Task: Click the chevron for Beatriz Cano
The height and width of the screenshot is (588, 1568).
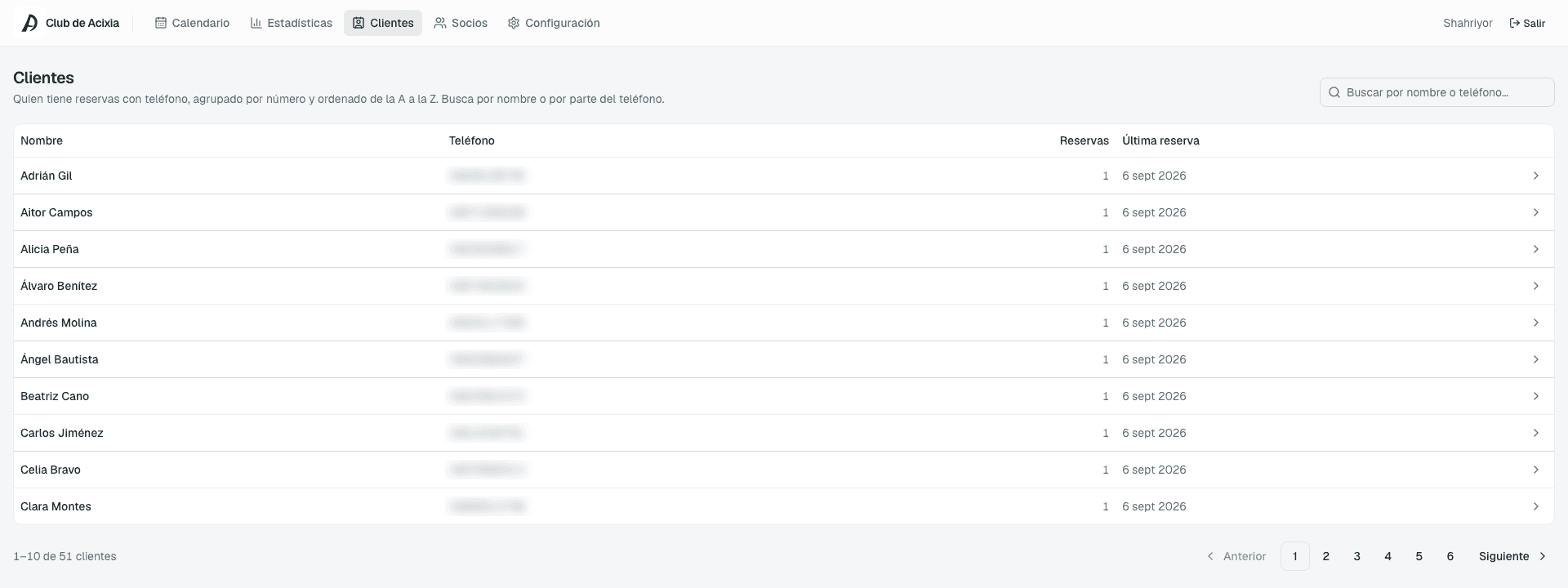Action: (1536, 396)
